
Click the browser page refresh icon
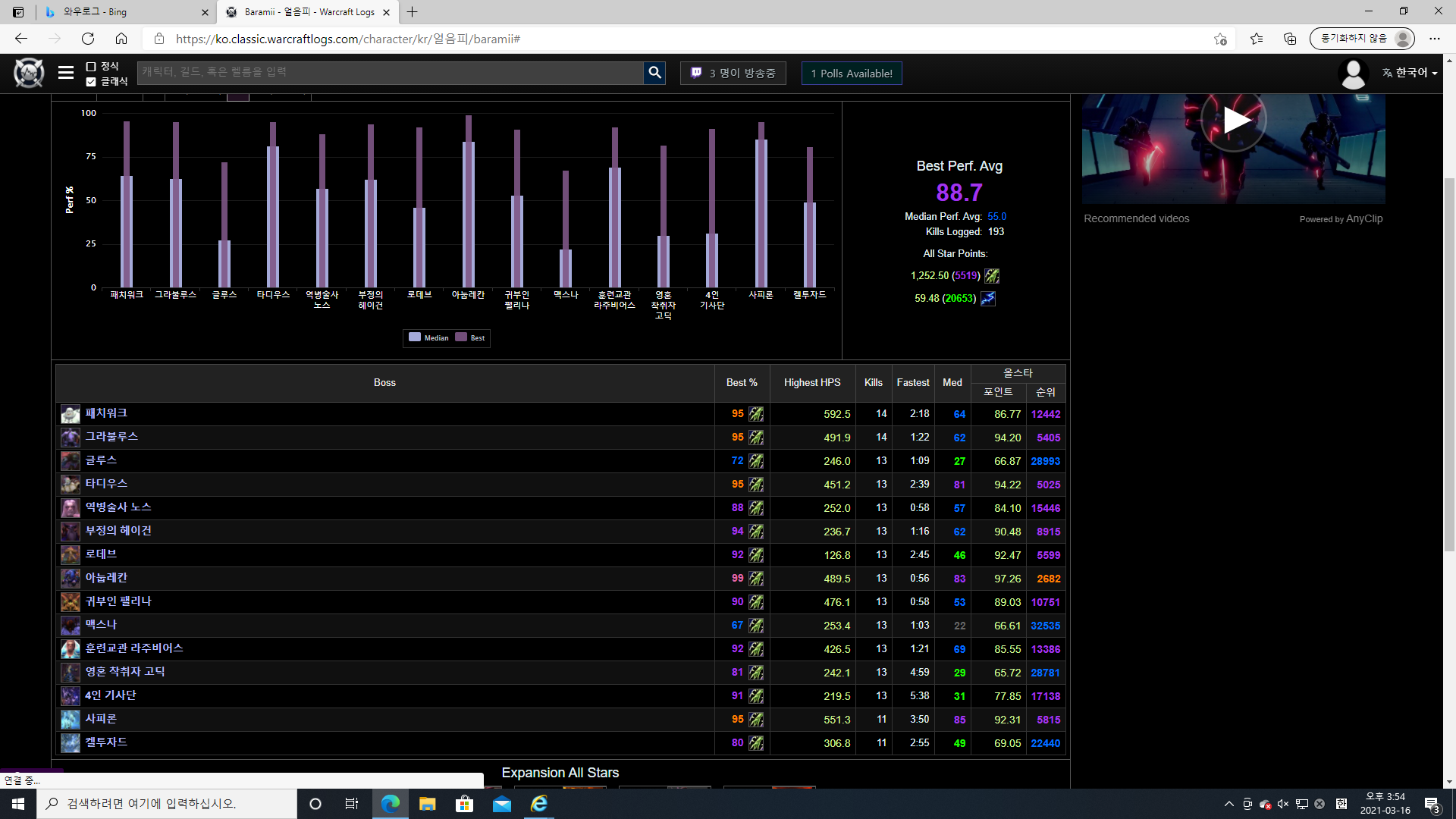tap(88, 39)
